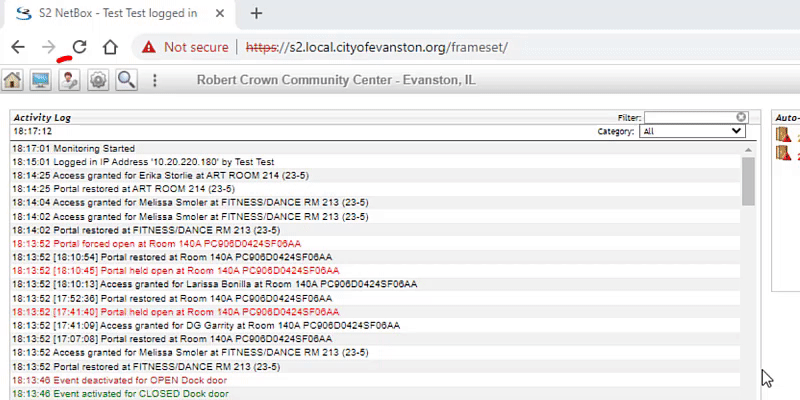Viewport: 800px width, 400px height.
Task: Click the magnifier Search icon
Action: (x=126, y=81)
